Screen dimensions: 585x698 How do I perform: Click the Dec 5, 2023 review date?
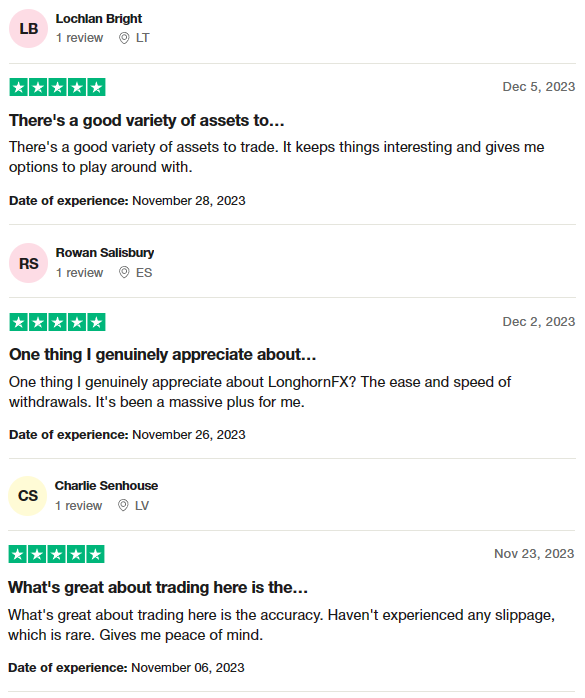(539, 87)
